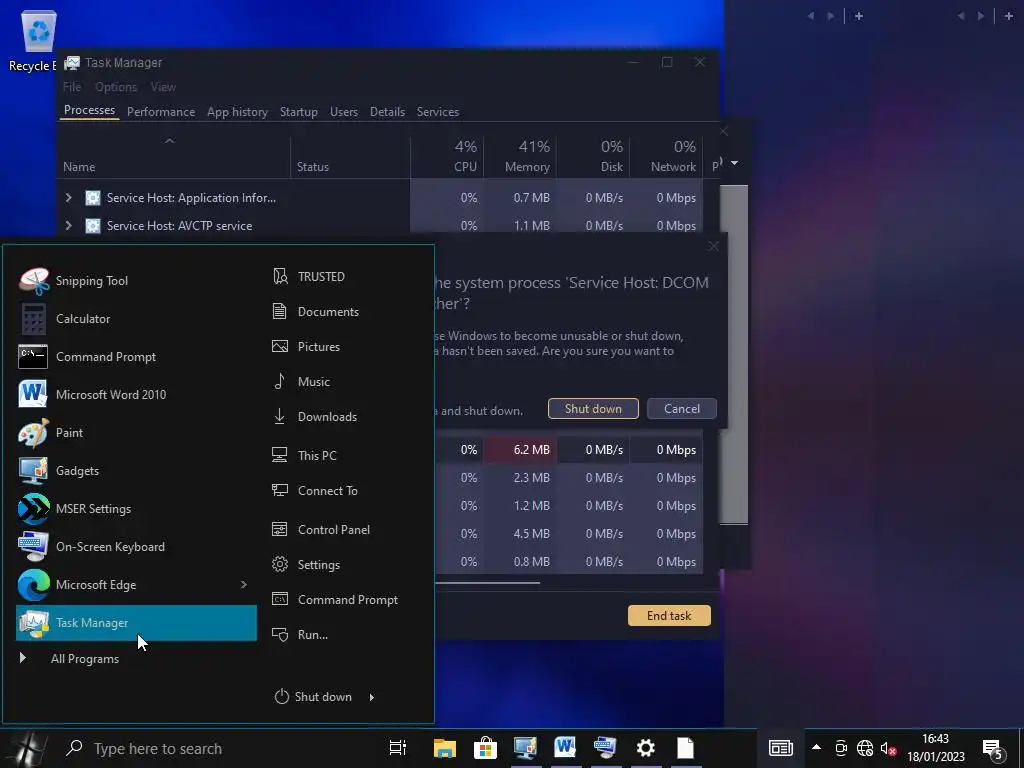Open Settings gear on taskbar
Image resolution: width=1024 pixels, height=768 pixels.
pos(646,748)
